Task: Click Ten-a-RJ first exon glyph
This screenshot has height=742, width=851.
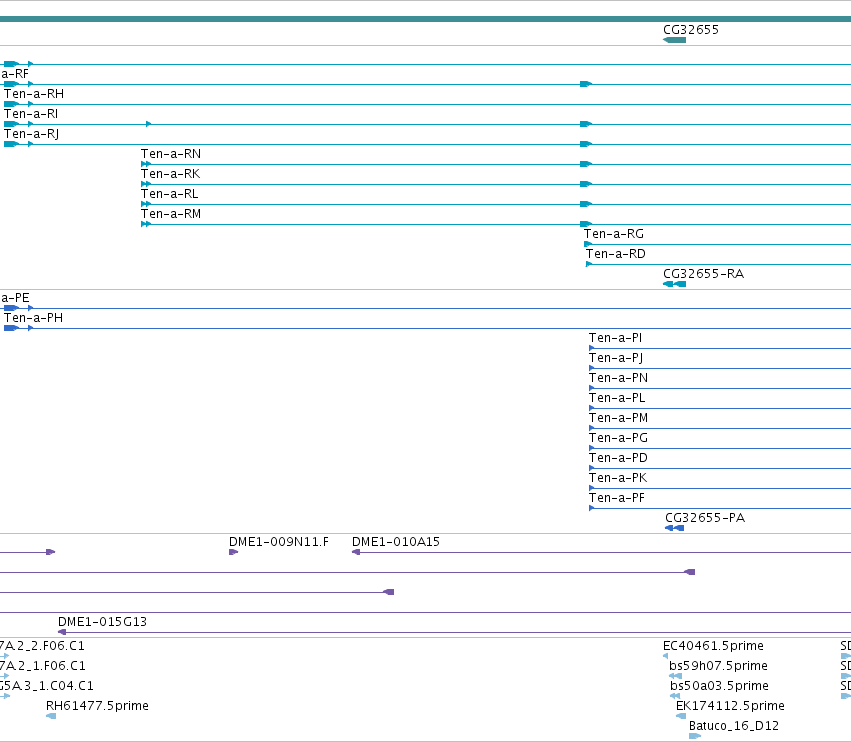Action: tap(11, 144)
